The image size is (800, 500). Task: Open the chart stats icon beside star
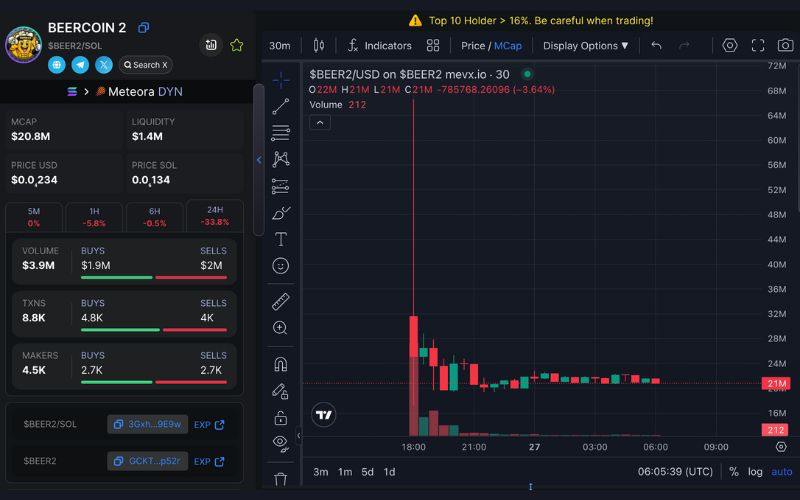(x=211, y=45)
